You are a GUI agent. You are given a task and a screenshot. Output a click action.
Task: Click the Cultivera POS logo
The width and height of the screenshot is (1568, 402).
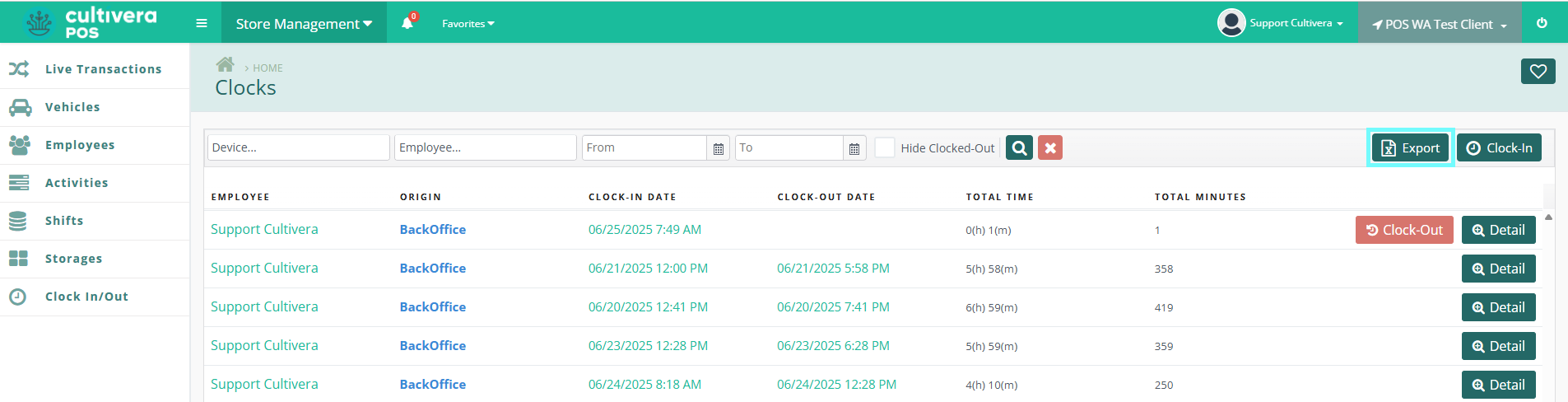(x=91, y=22)
